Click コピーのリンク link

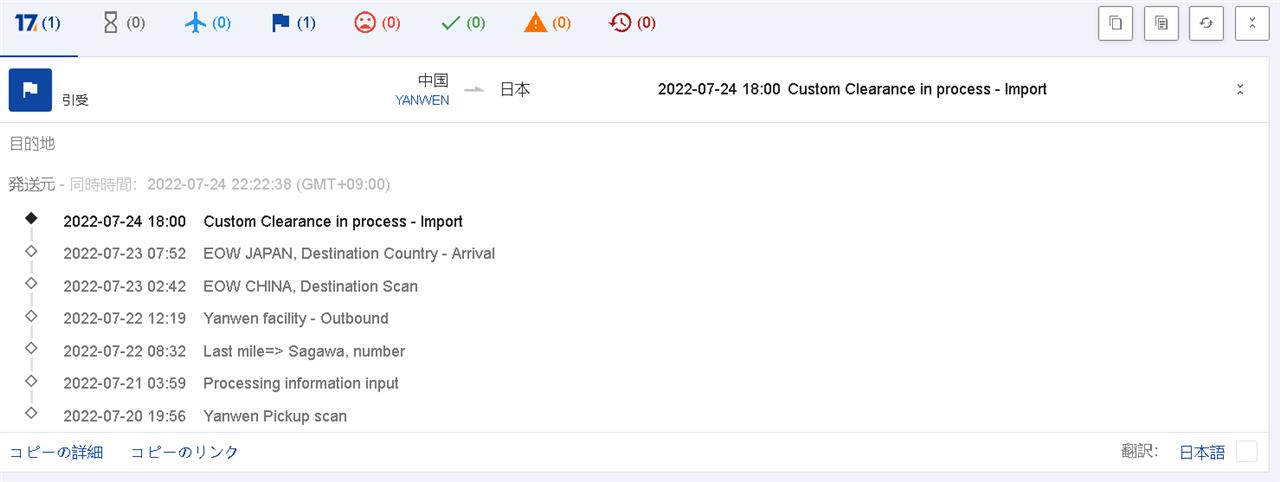[185, 452]
